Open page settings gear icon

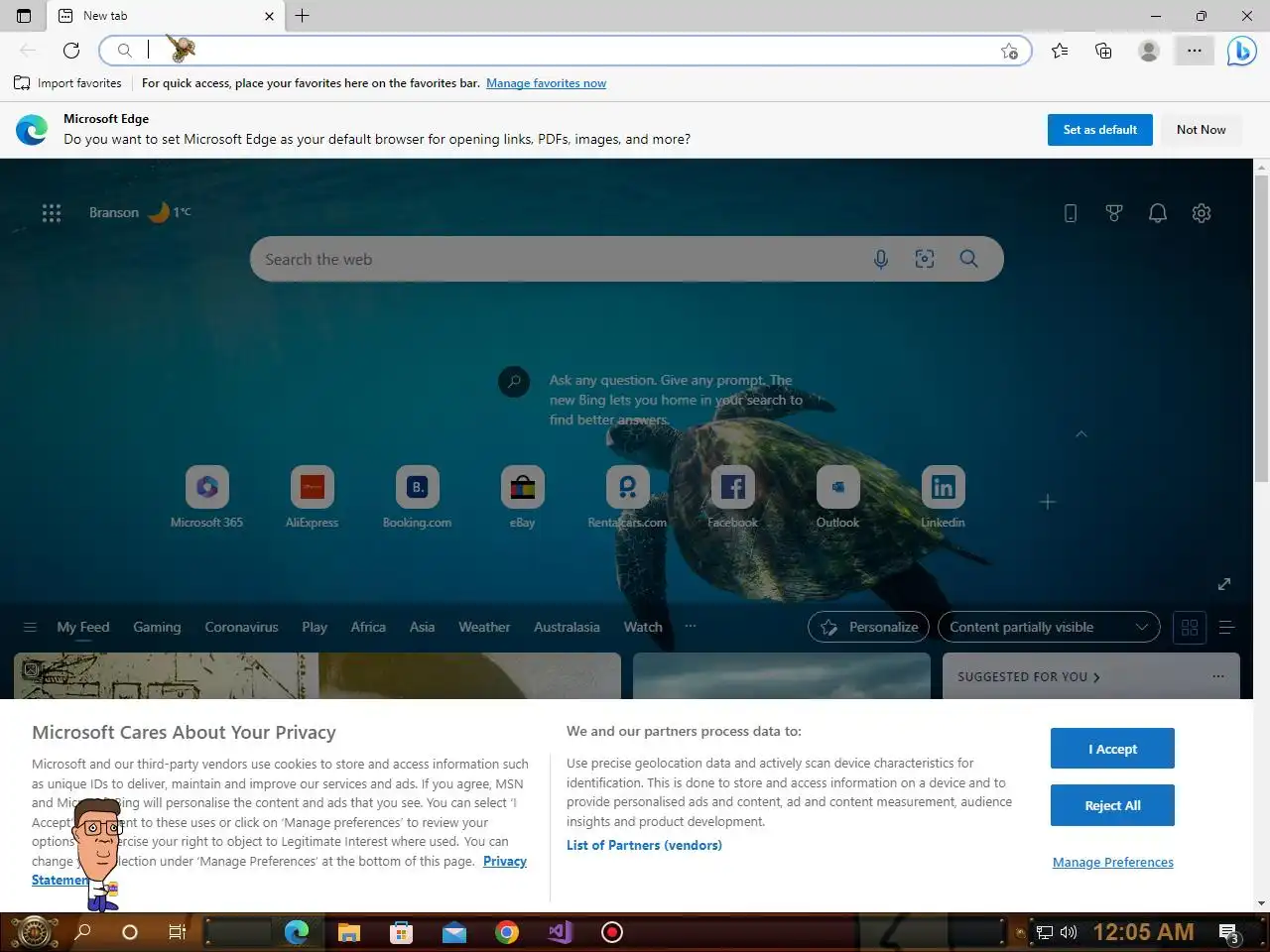click(1202, 213)
